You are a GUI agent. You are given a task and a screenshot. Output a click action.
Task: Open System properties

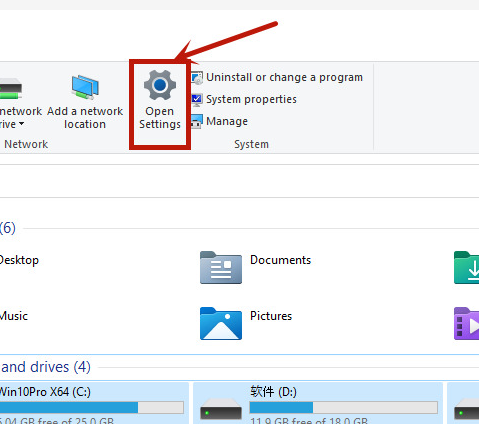pos(251,99)
